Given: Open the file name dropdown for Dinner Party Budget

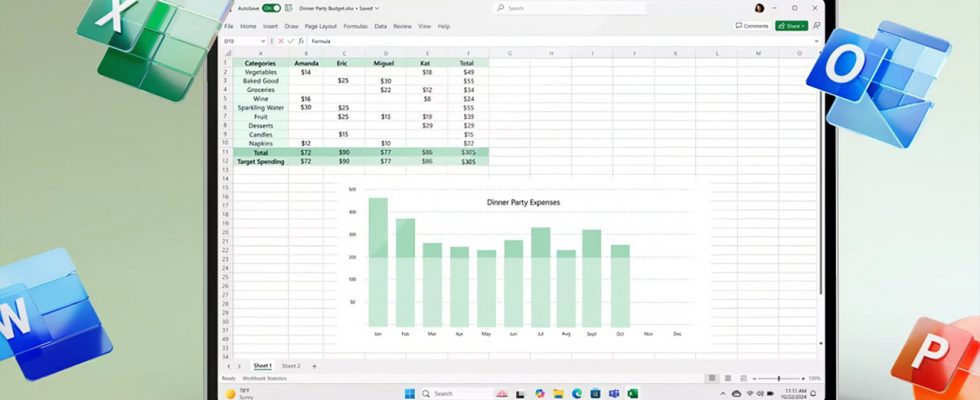Looking at the screenshot, I should (377, 8).
